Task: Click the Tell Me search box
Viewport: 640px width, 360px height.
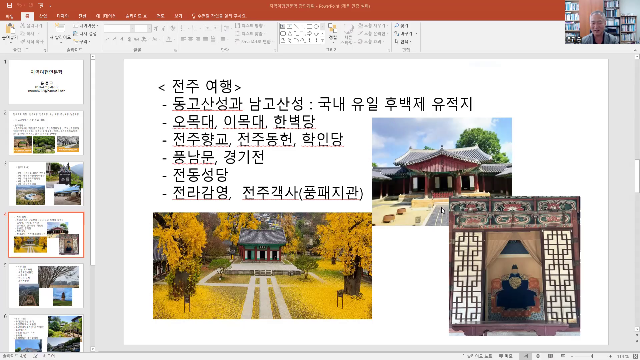Action: tap(219, 16)
